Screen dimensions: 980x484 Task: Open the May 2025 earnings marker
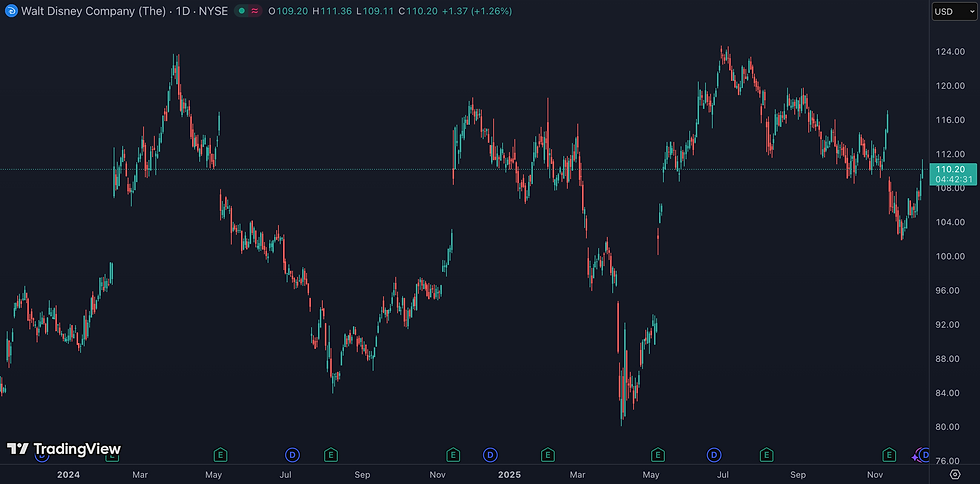tap(658, 455)
